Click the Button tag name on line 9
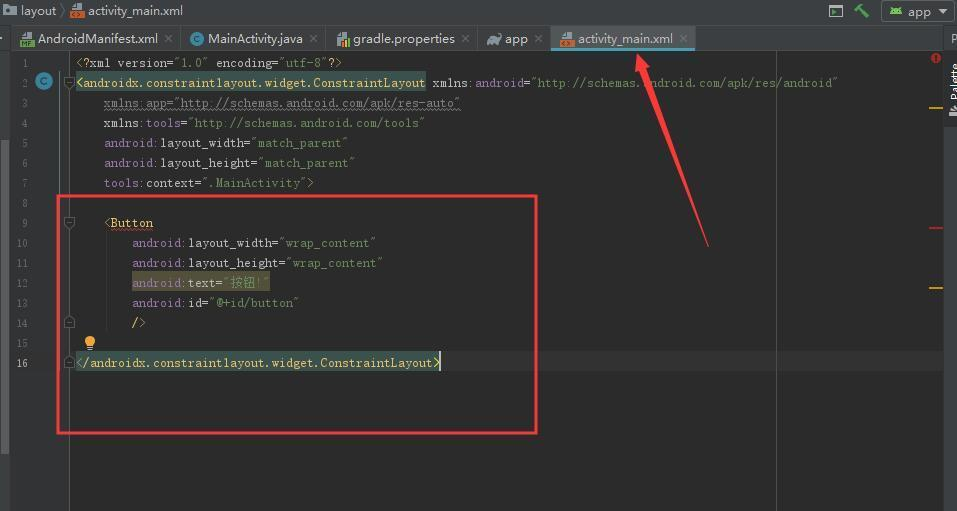 pos(131,223)
